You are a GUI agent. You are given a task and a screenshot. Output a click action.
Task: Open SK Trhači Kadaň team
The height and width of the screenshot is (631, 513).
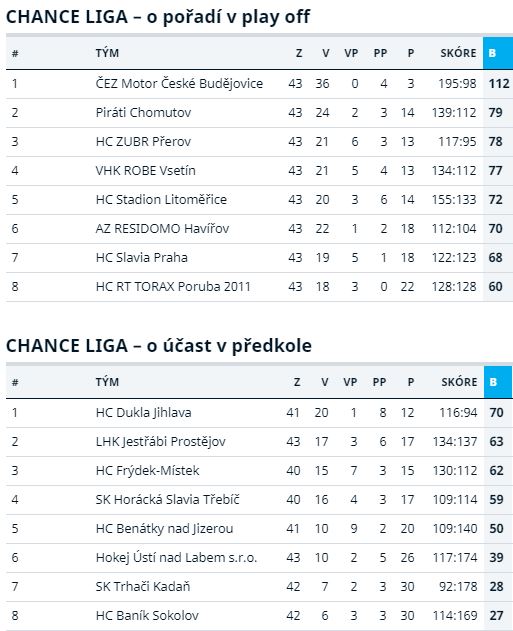point(143,586)
